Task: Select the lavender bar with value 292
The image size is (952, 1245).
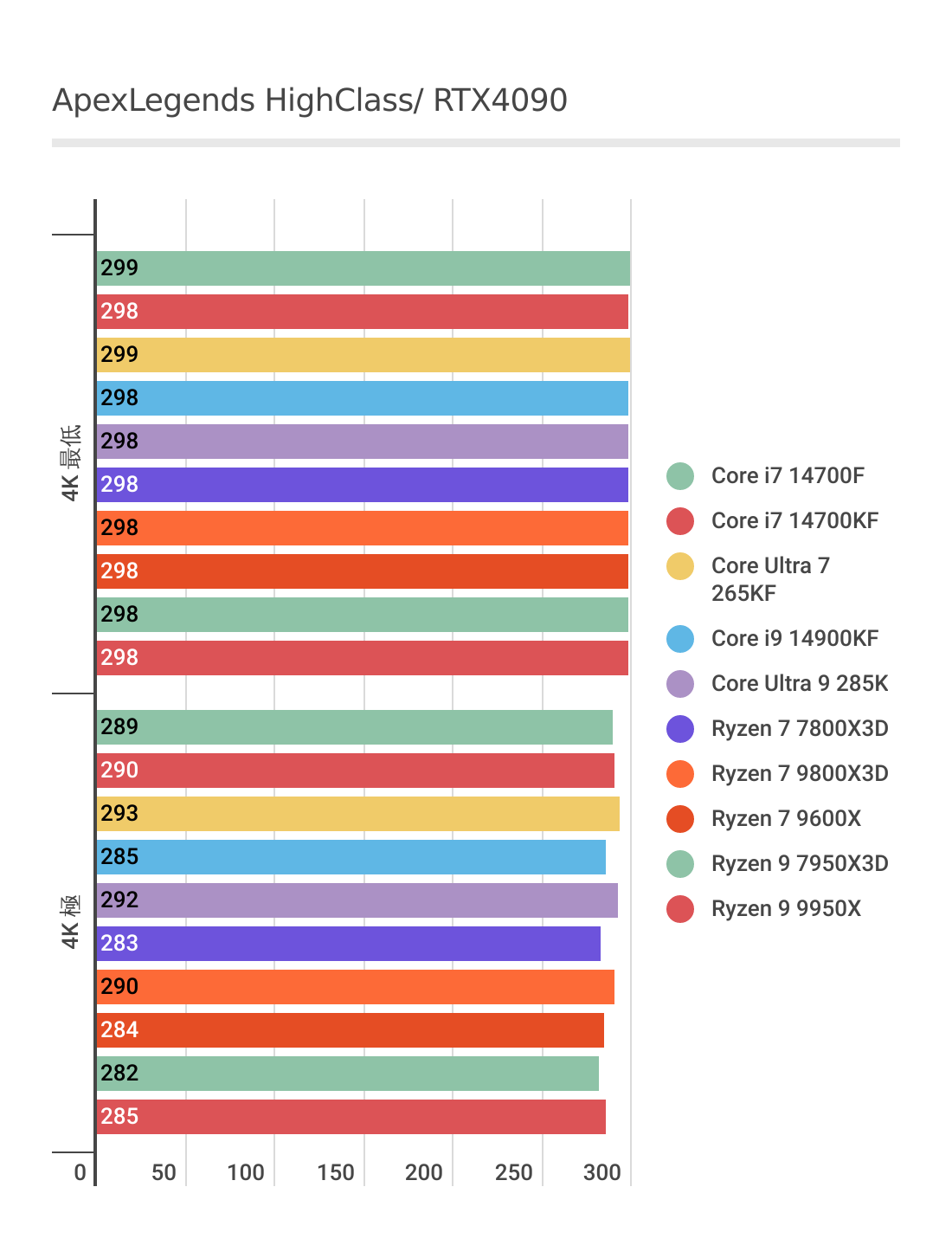Action: [x=357, y=900]
